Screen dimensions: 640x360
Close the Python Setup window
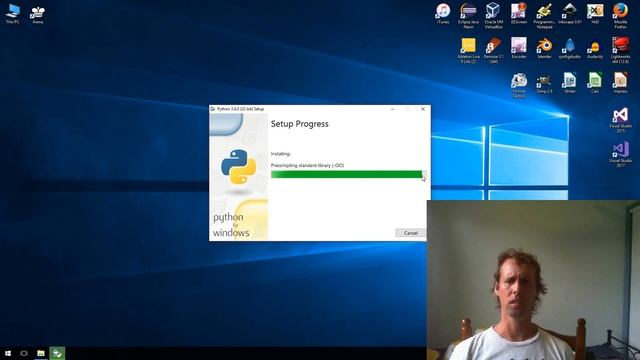click(x=423, y=109)
